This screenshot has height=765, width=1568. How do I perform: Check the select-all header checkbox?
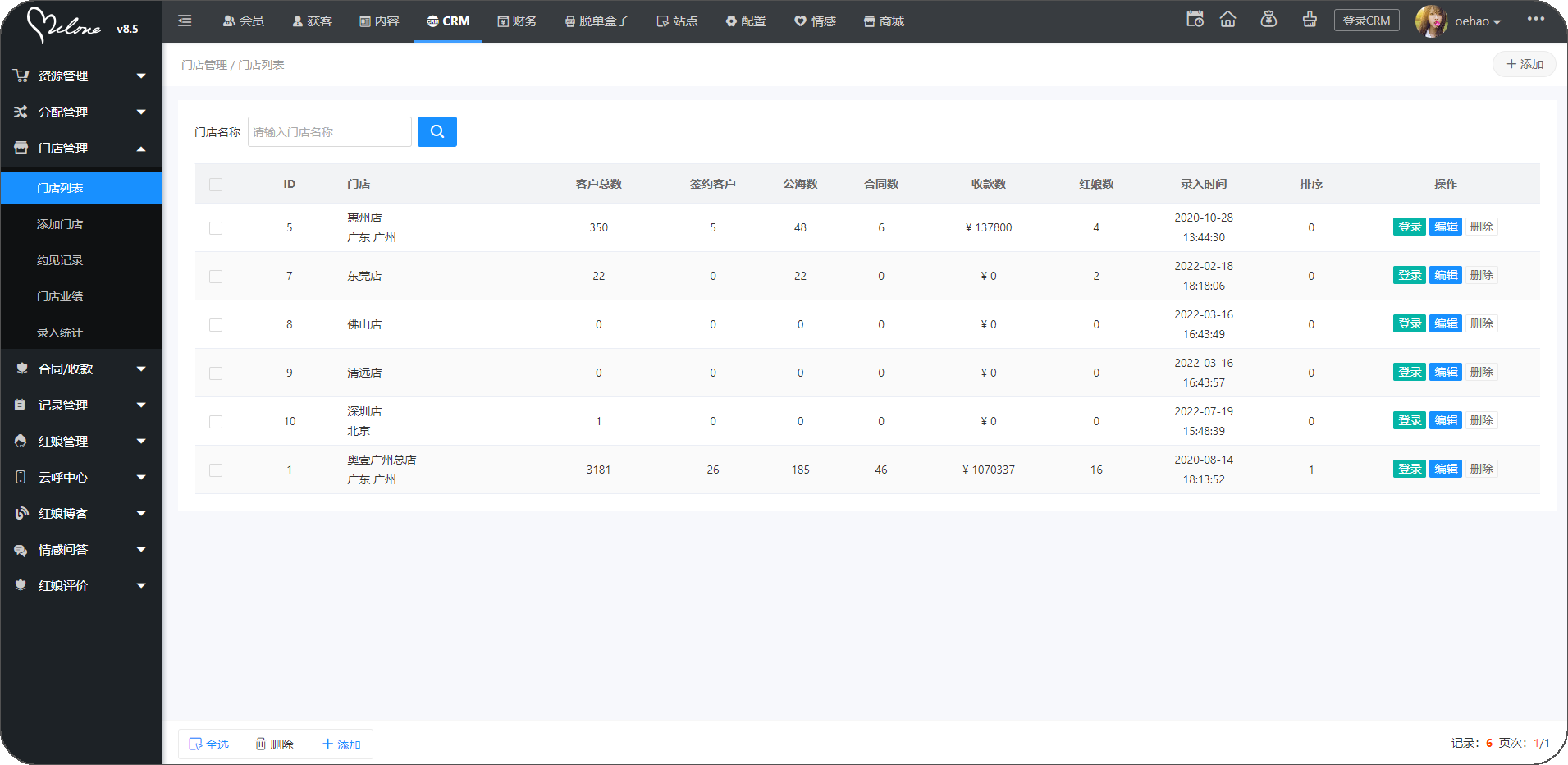[x=216, y=185]
